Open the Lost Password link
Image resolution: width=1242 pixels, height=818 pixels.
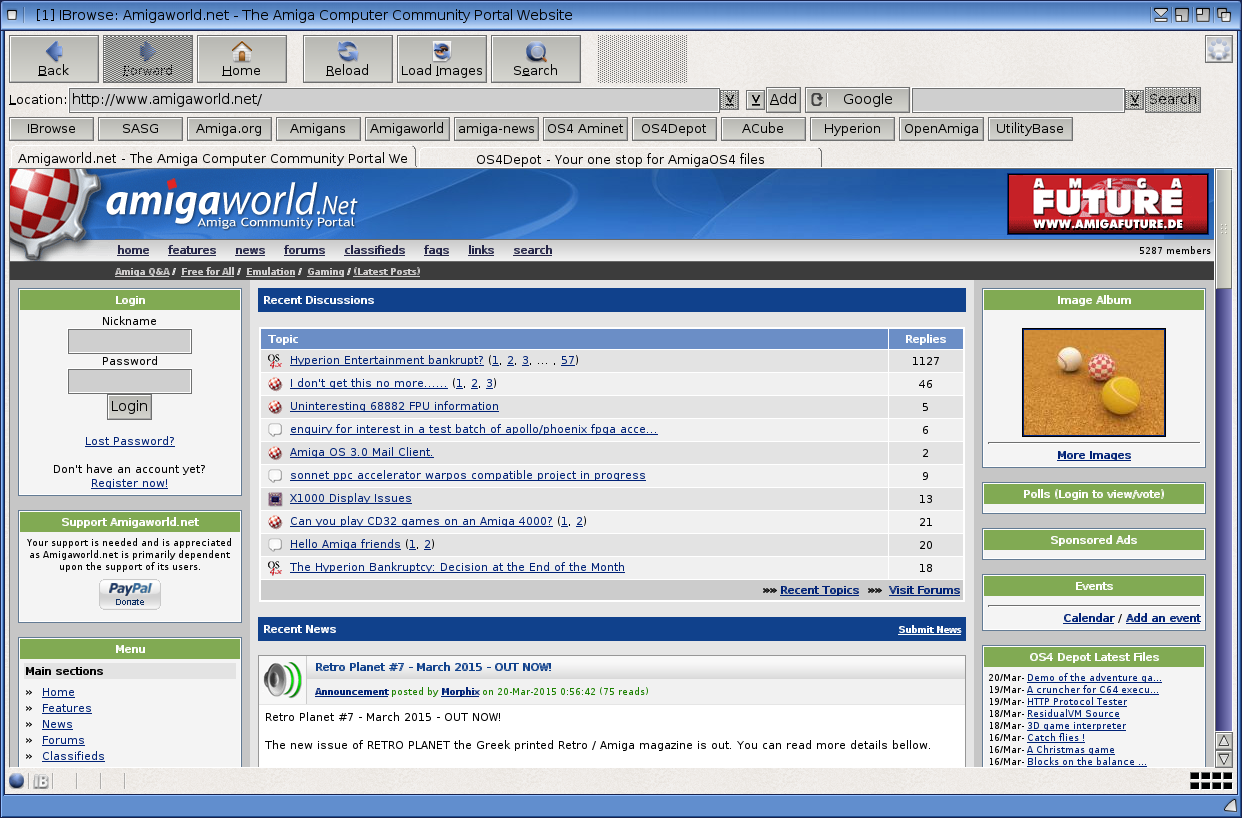130,441
